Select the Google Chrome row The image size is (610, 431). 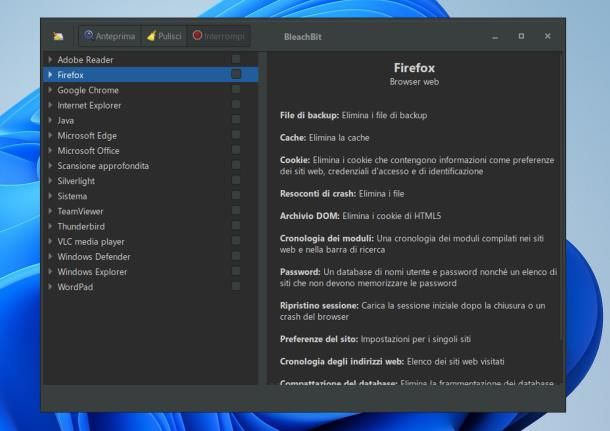151,90
